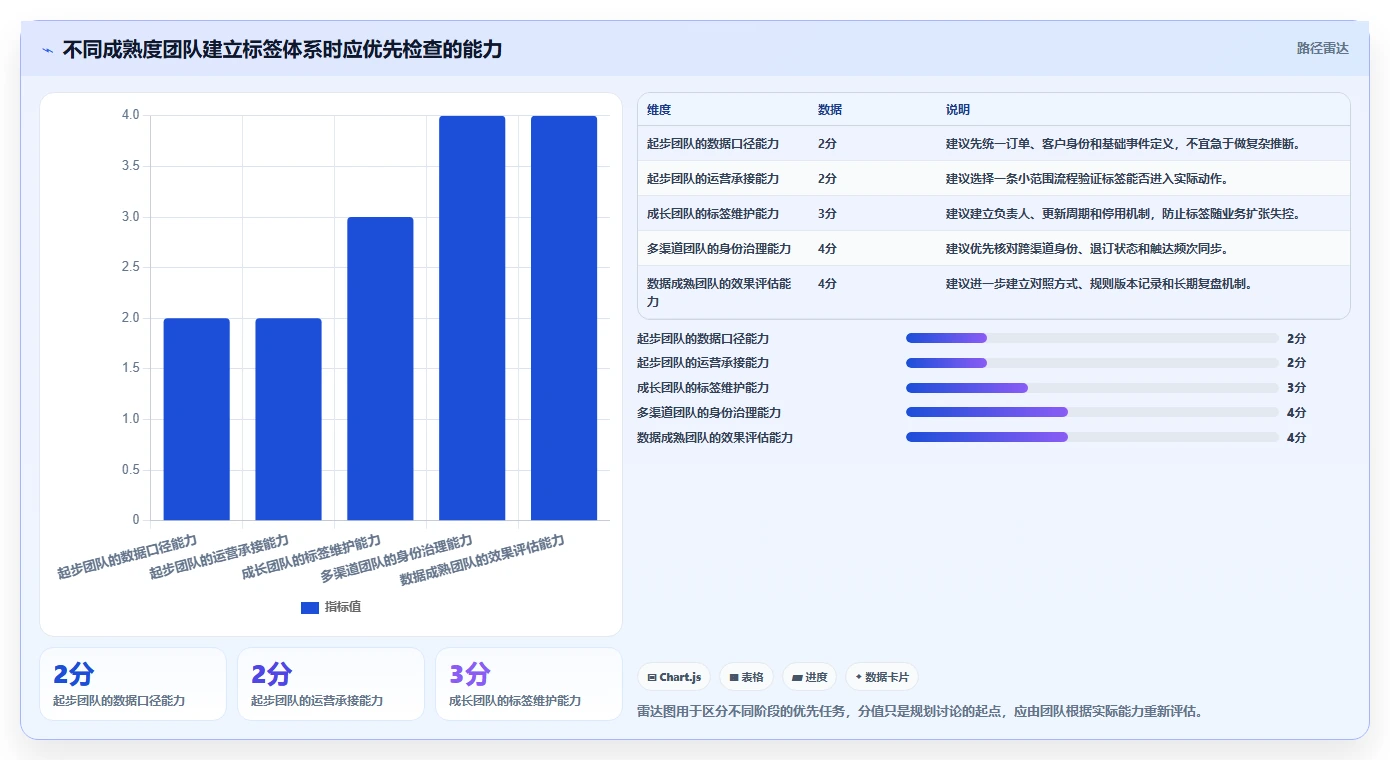The height and width of the screenshot is (760, 1390).
Task: Click the chart bar for 数据成熟团队的效果评估能力
Action: click(564, 318)
